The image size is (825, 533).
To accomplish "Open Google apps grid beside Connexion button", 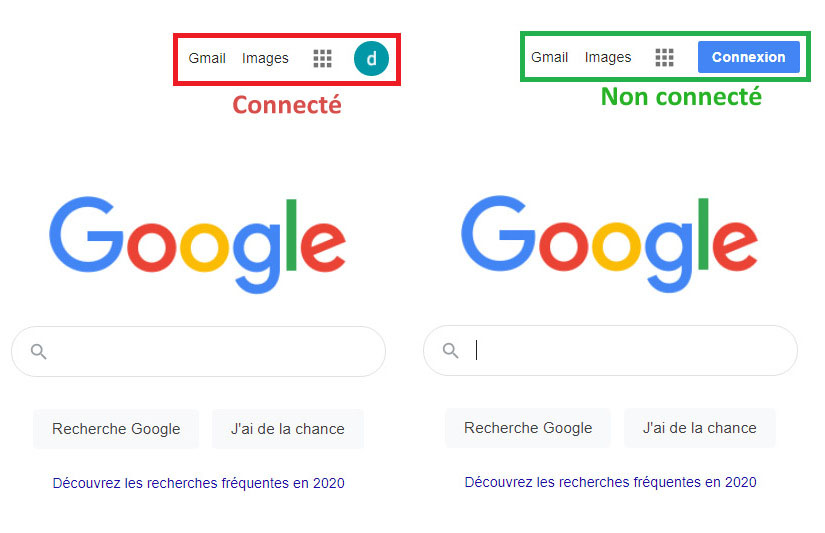I will click(665, 57).
